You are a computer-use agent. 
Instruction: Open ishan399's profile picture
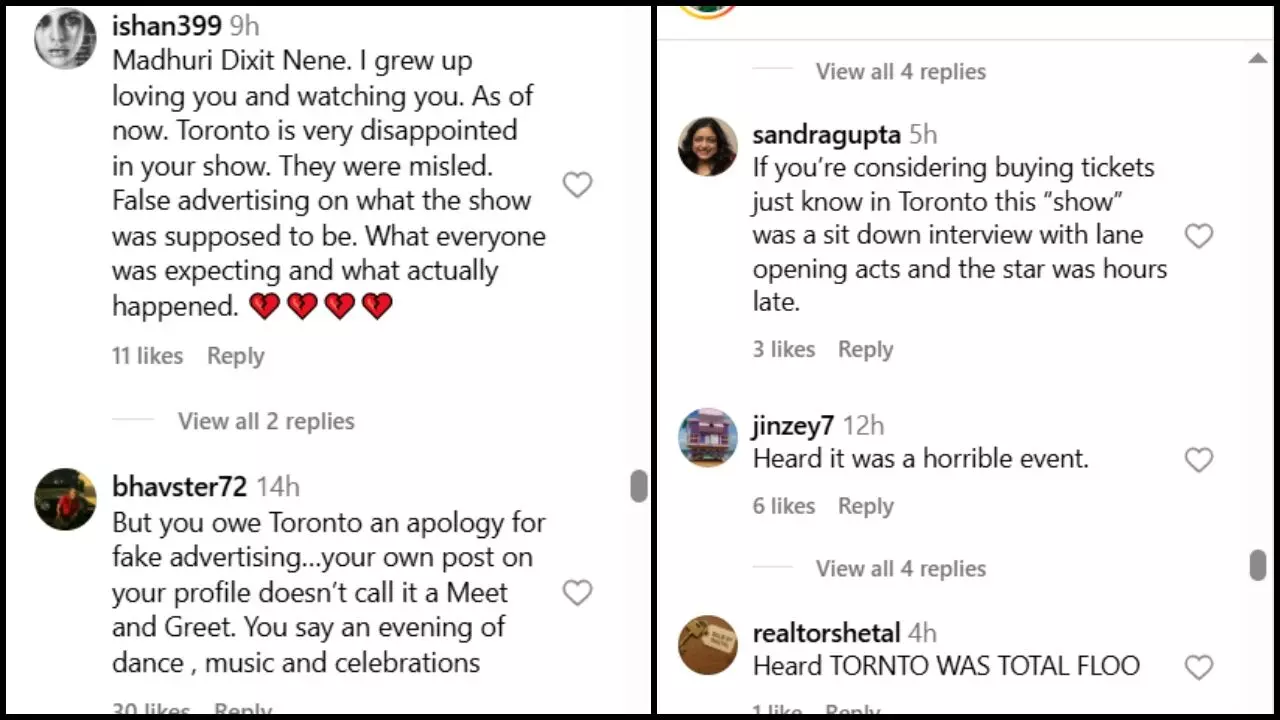point(65,39)
